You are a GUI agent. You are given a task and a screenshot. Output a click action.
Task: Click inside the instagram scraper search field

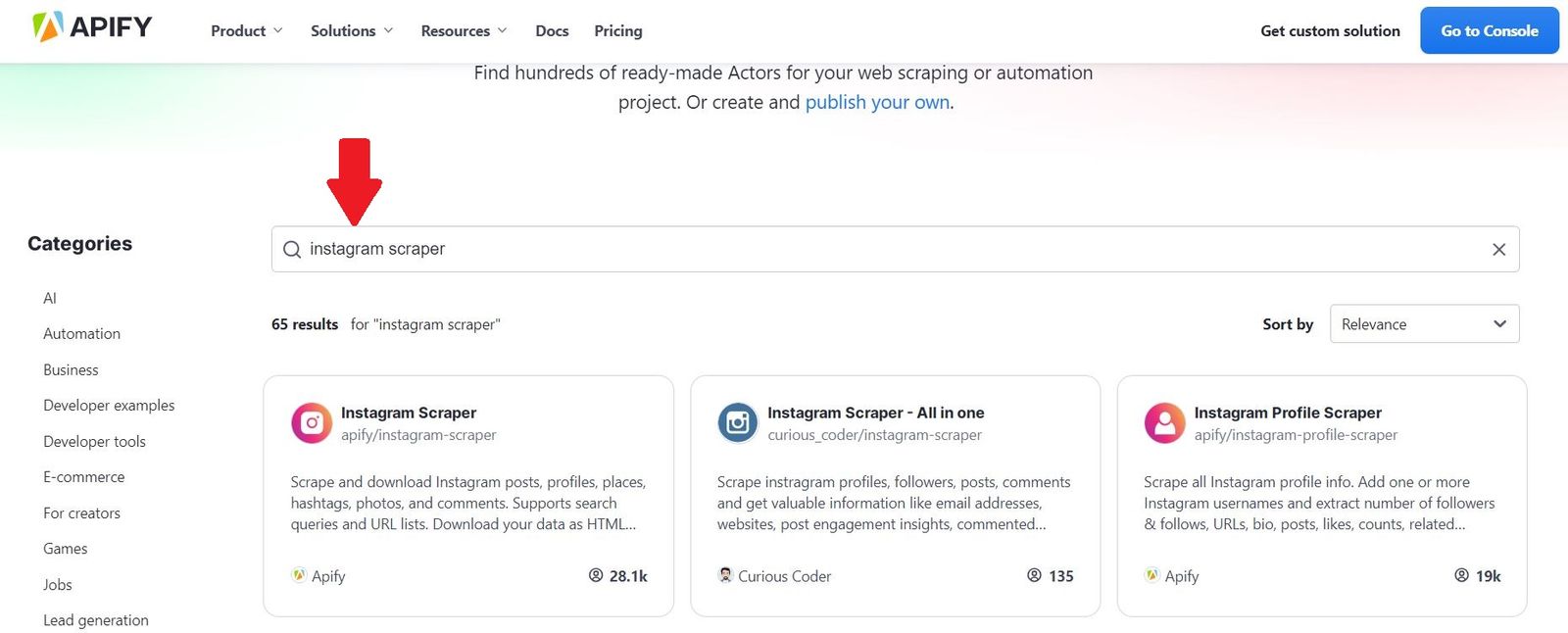(x=686, y=249)
